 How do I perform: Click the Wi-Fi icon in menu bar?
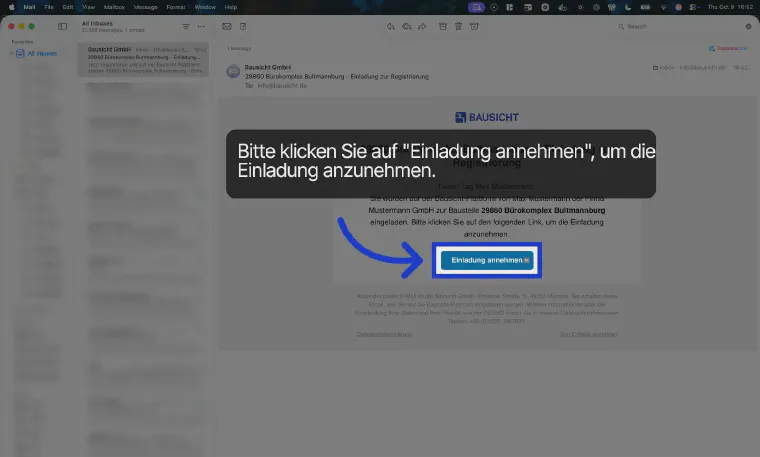tap(663, 7)
